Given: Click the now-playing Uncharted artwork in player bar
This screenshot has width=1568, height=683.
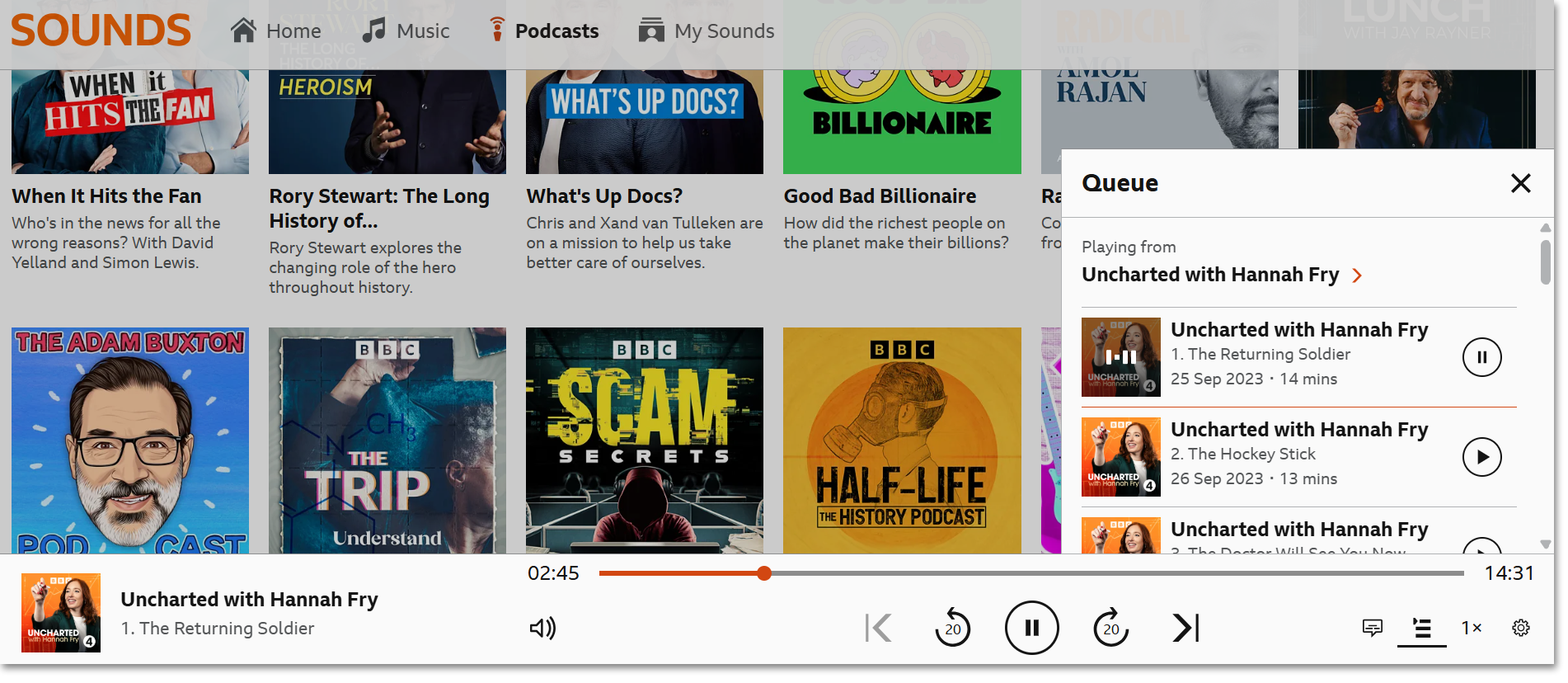Looking at the screenshot, I should point(61,613).
